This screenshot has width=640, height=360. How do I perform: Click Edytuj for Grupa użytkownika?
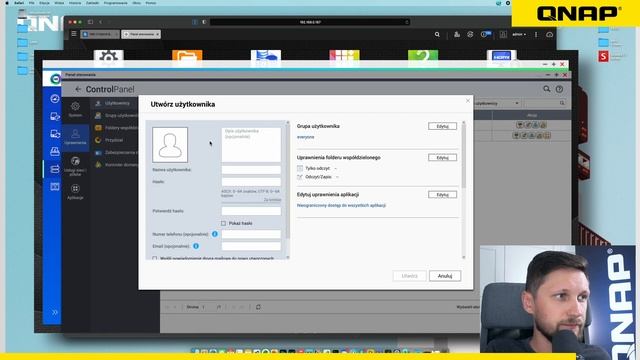point(442,126)
